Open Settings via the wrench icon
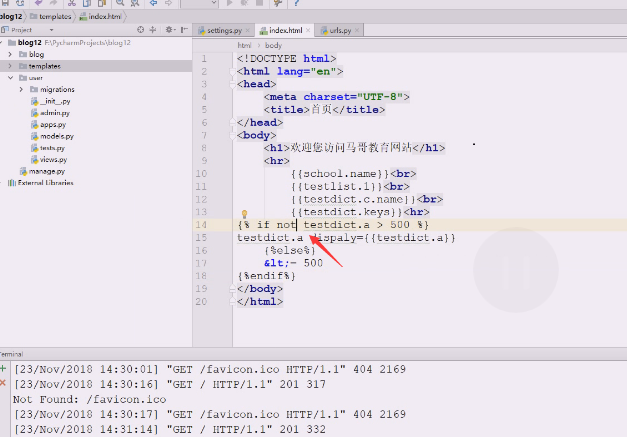Viewport: 627px width, 437px height. point(278,2)
